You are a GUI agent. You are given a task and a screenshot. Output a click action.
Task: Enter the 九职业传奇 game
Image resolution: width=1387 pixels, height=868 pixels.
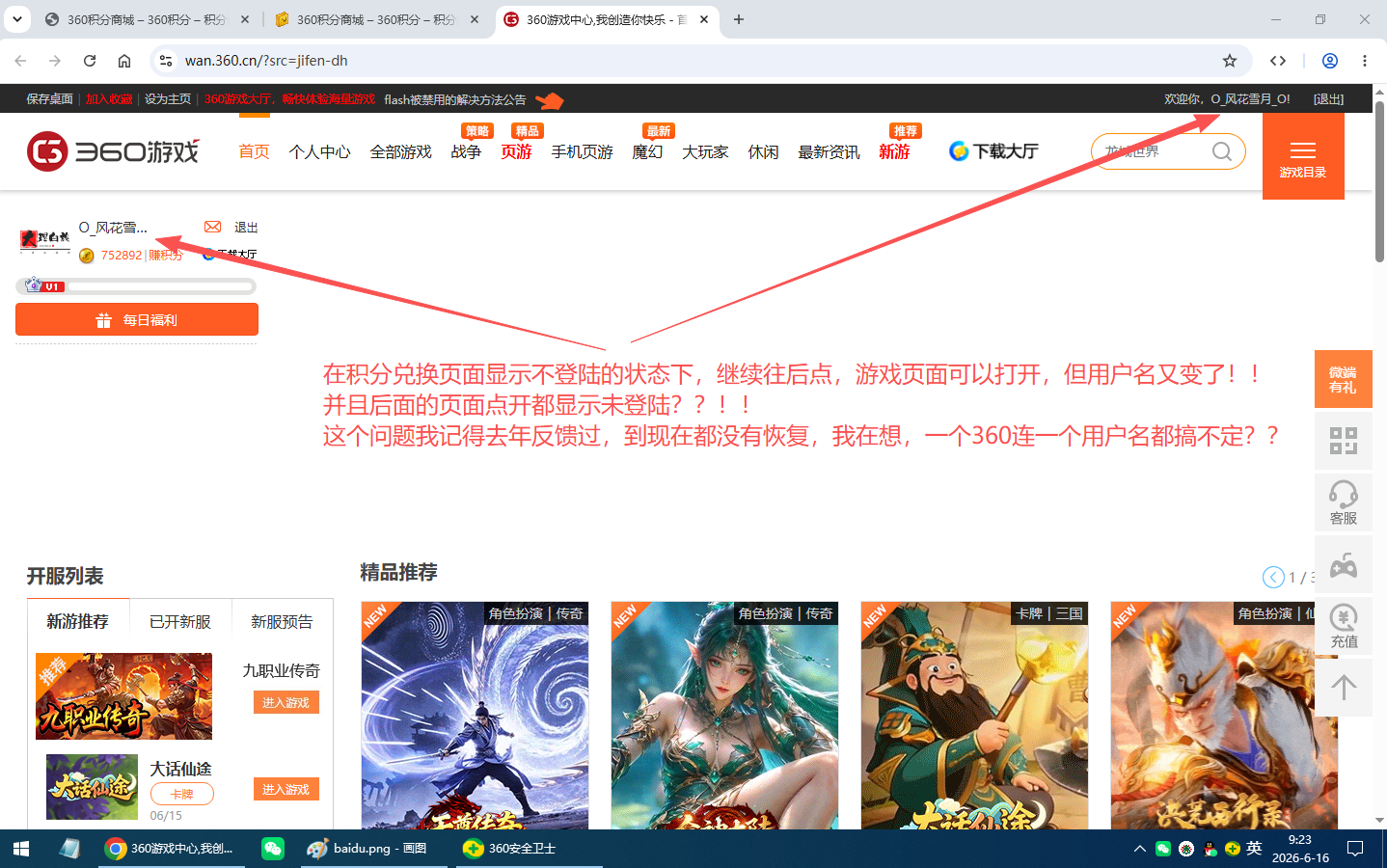[286, 703]
